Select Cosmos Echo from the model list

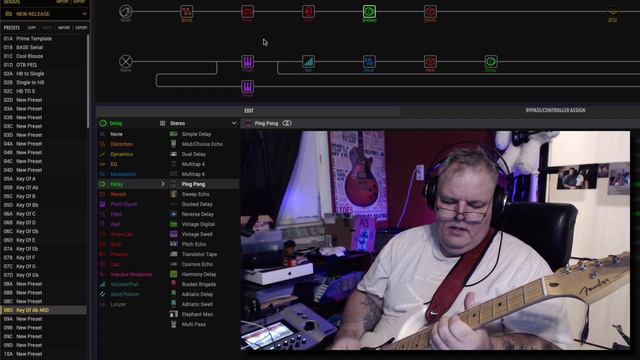coord(197,264)
